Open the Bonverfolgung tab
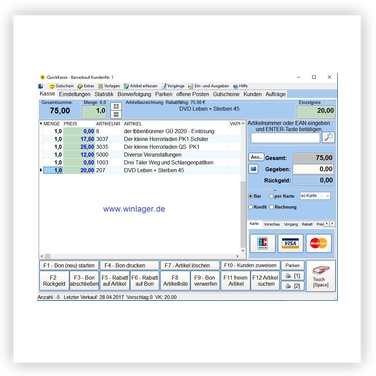Viewport: 376px width, 376px height. (134, 94)
